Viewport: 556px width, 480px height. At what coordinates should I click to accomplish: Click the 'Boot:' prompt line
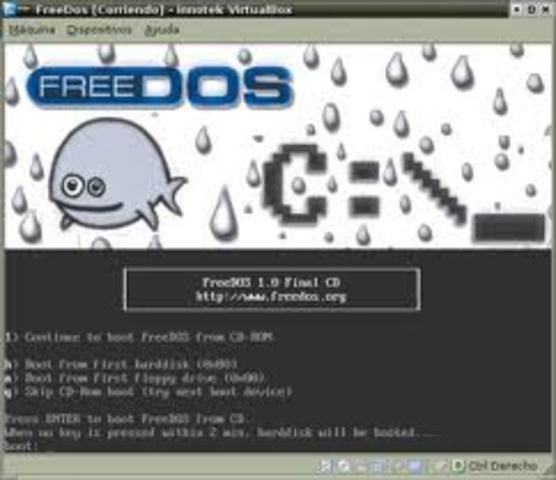(21, 446)
